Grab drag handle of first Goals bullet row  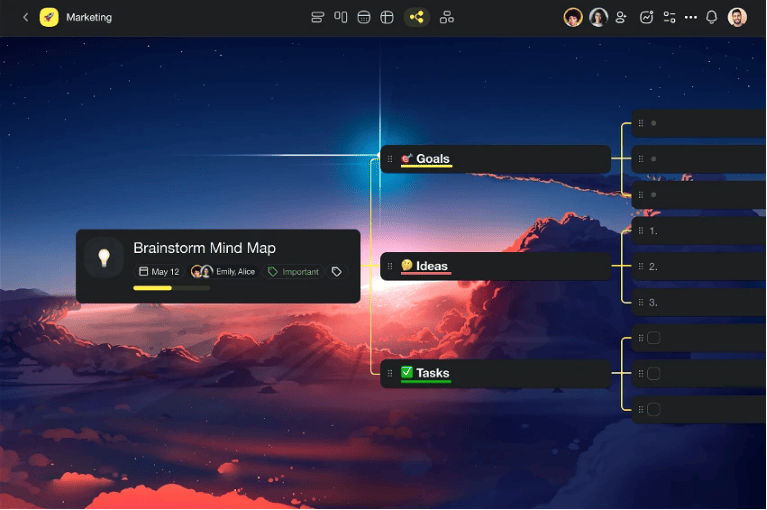pos(641,123)
